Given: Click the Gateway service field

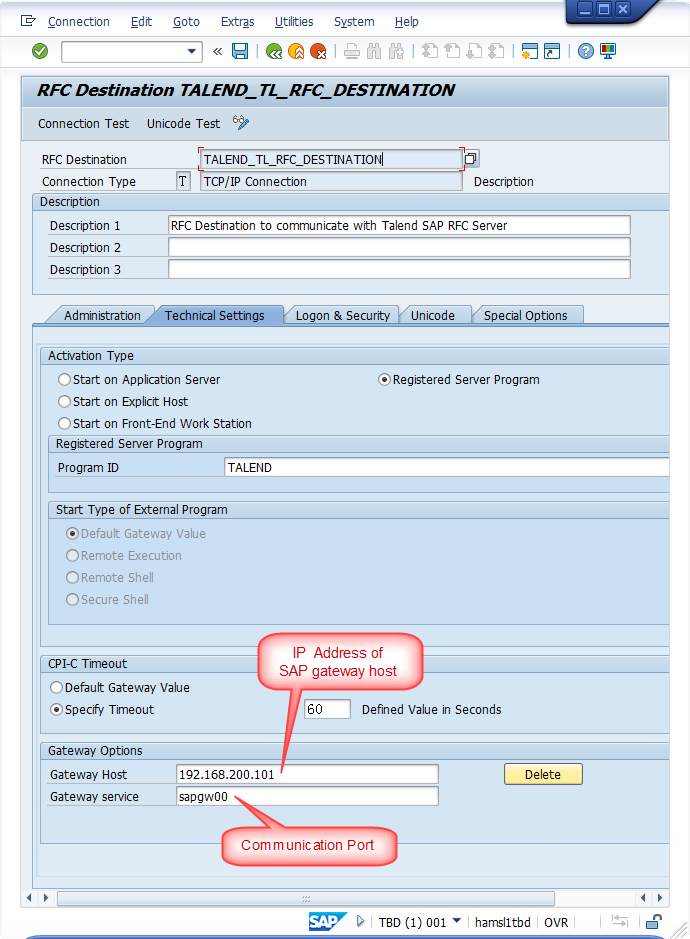Looking at the screenshot, I should (x=307, y=796).
